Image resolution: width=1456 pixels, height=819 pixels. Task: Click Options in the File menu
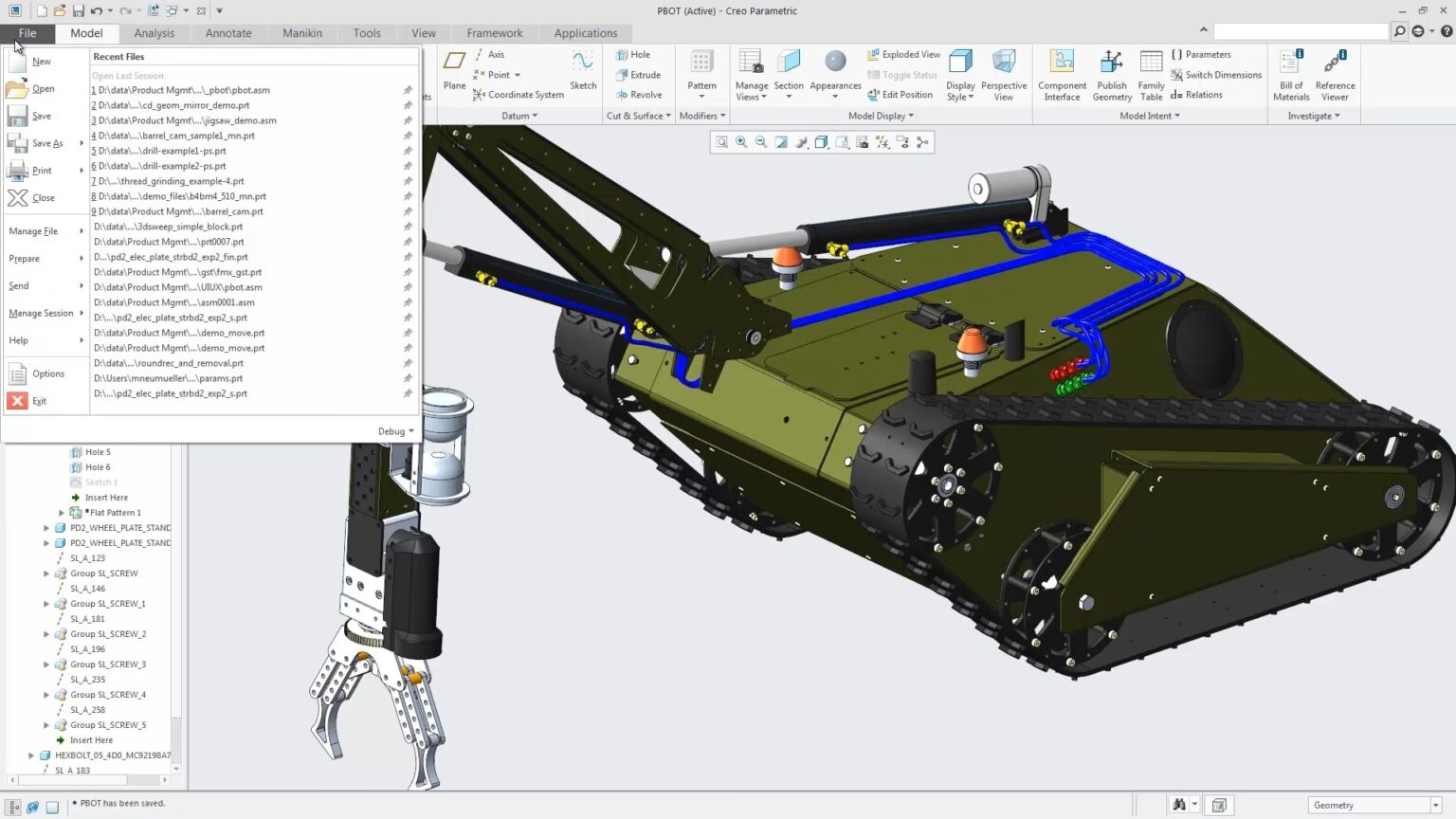[47, 373]
